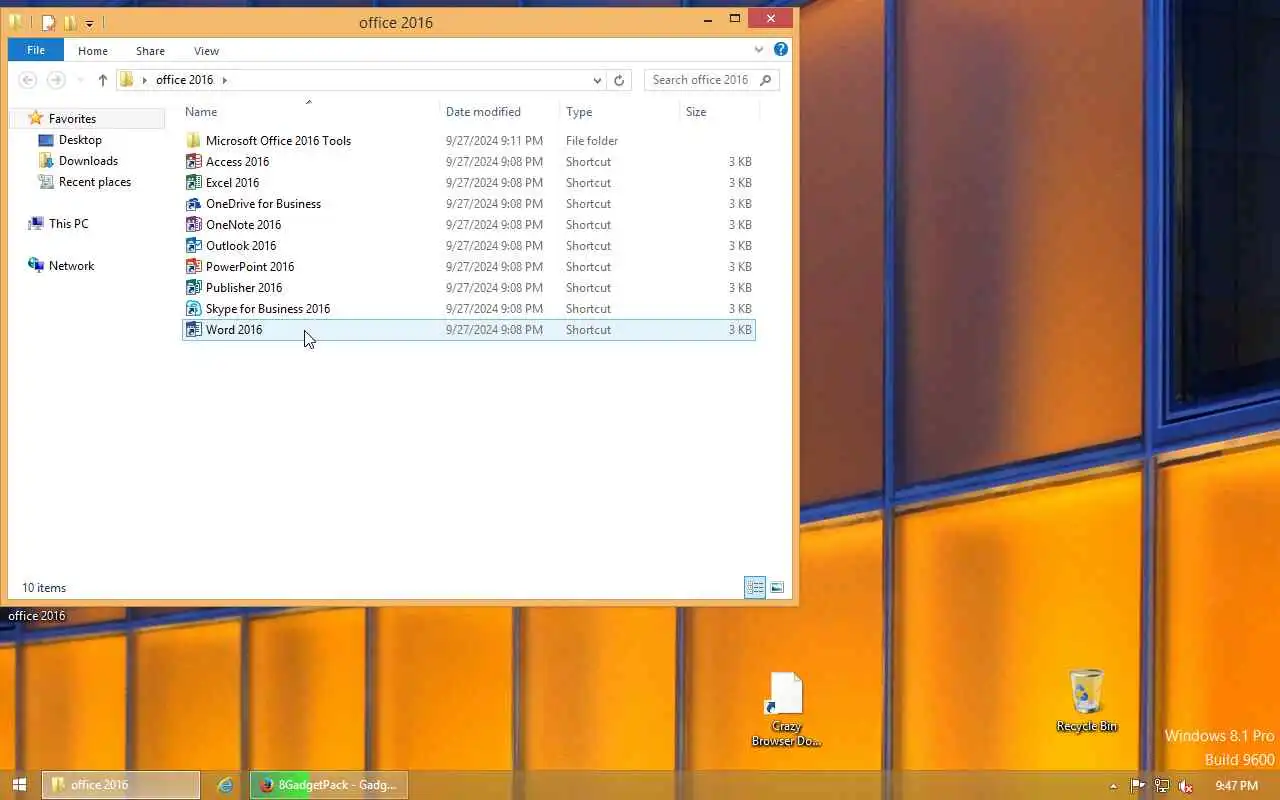Image resolution: width=1280 pixels, height=800 pixels.
Task: Select the Excel 2016 shortcut icon
Action: pos(194,182)
